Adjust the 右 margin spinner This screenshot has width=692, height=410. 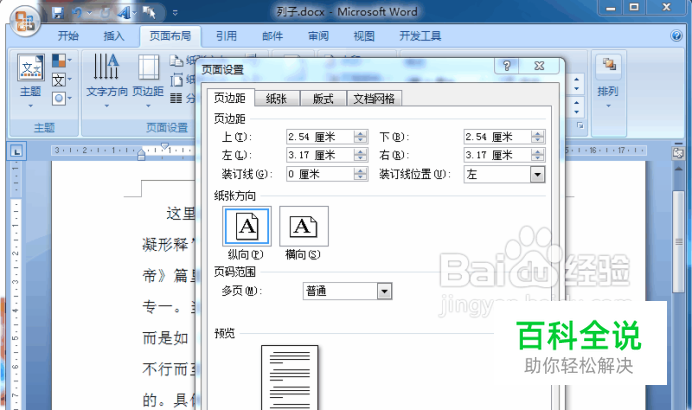point(538,155)
